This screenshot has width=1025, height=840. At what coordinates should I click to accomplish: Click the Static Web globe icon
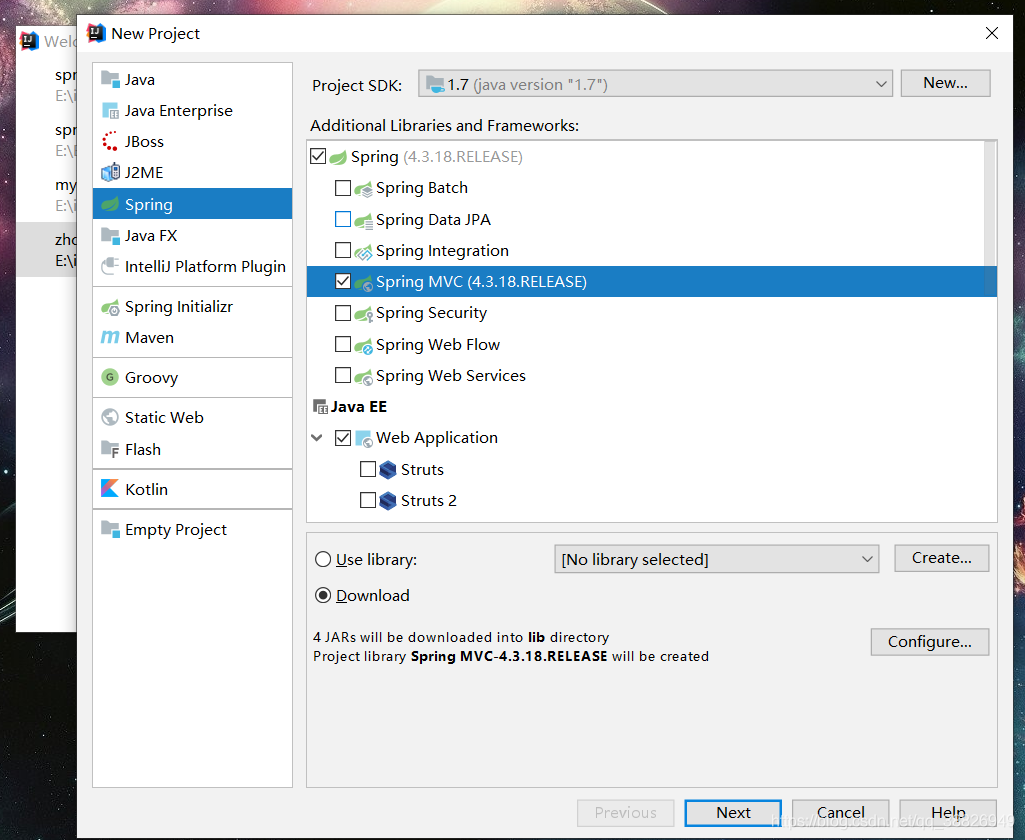110,417
